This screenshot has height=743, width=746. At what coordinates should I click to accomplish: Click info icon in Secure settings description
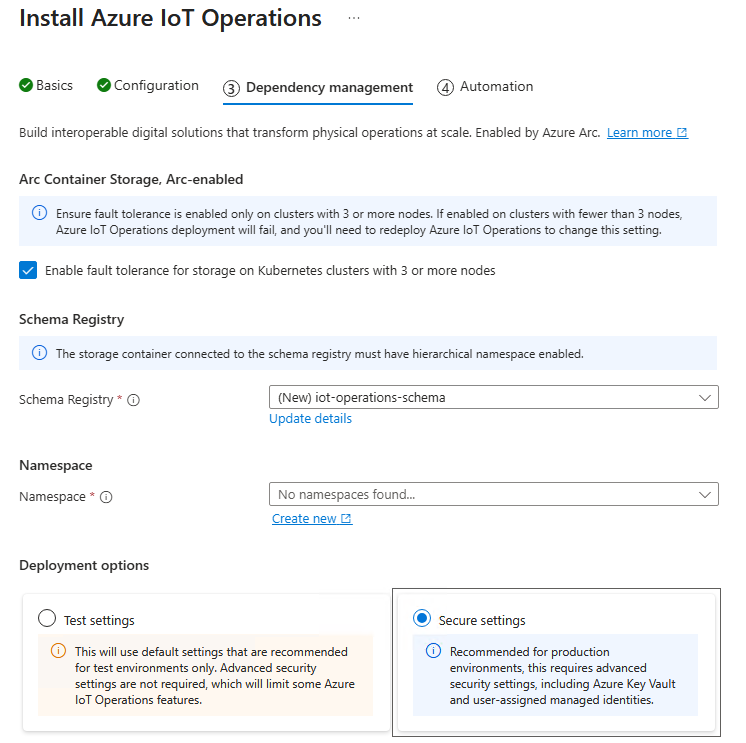433,652
